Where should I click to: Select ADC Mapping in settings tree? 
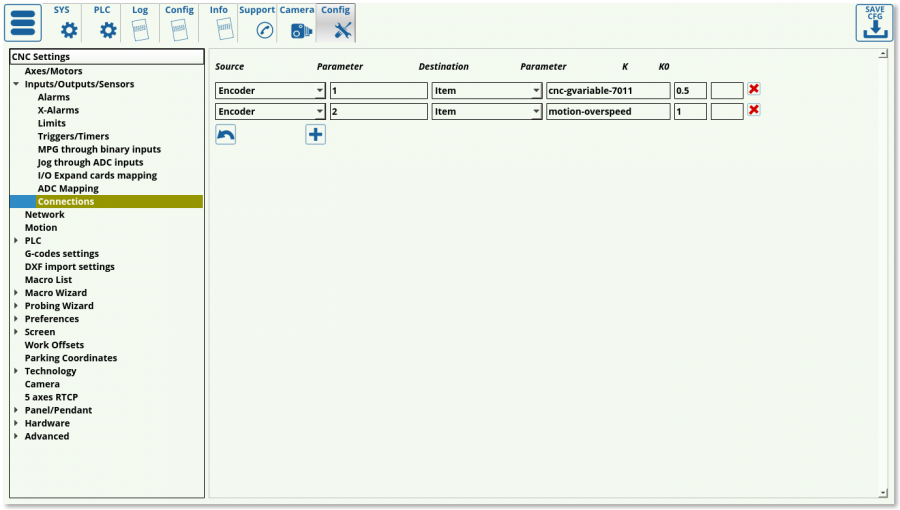click(x=68, y=188)
